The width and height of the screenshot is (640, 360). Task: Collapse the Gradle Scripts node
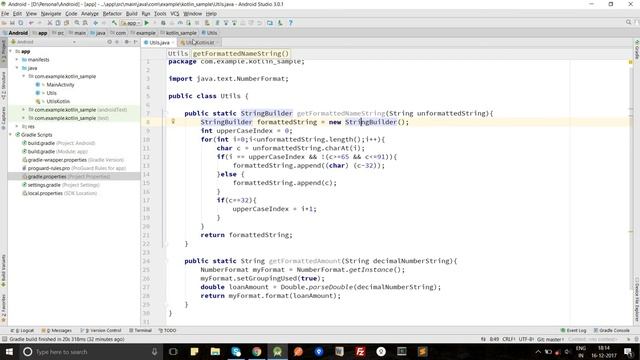pyautogui.click(x=11, y=135)
